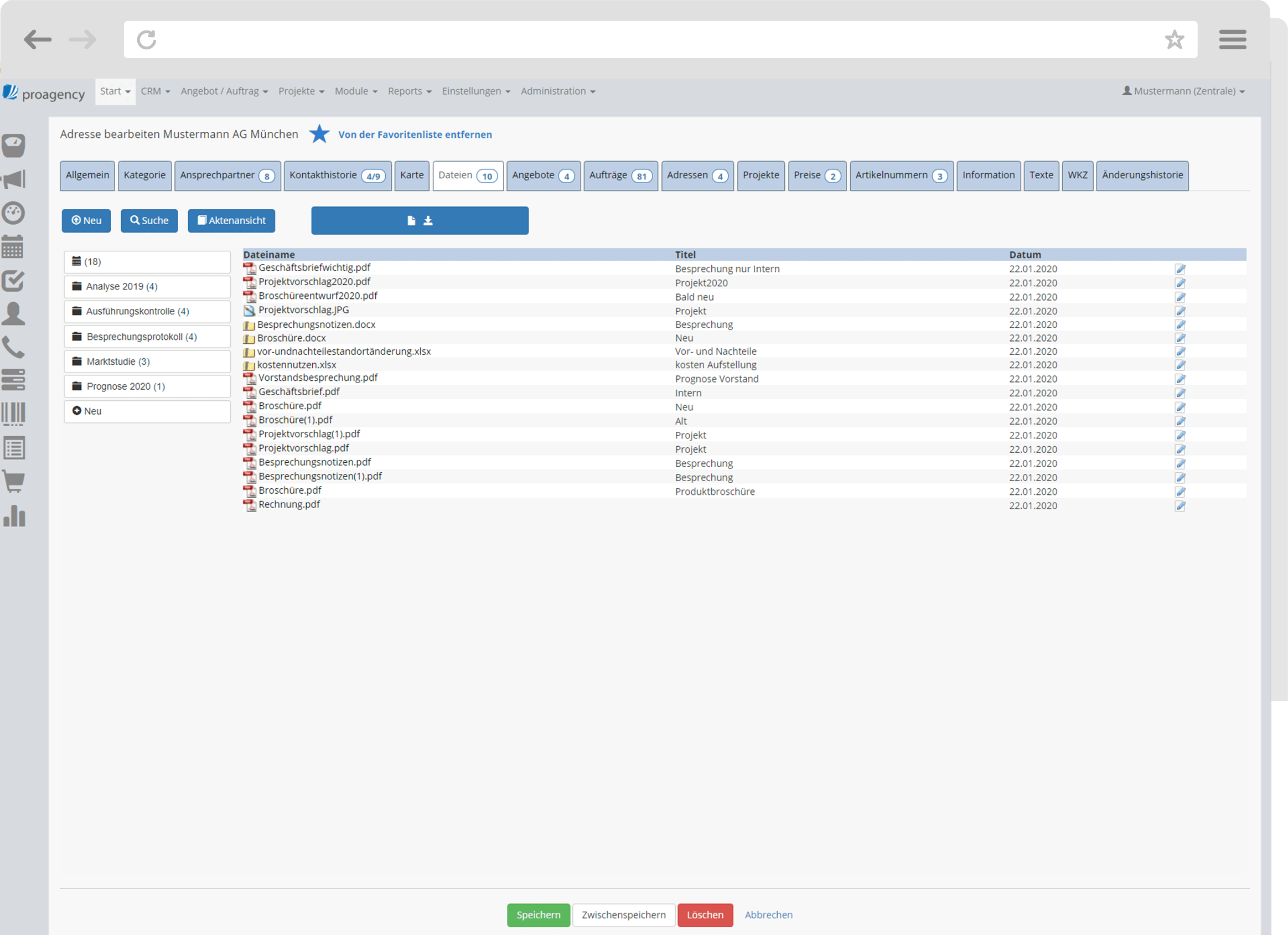Image resolution: width=1288 pixels, height=935 pixels.
Task: Click the green Speichern button
Action: point(538,915)
